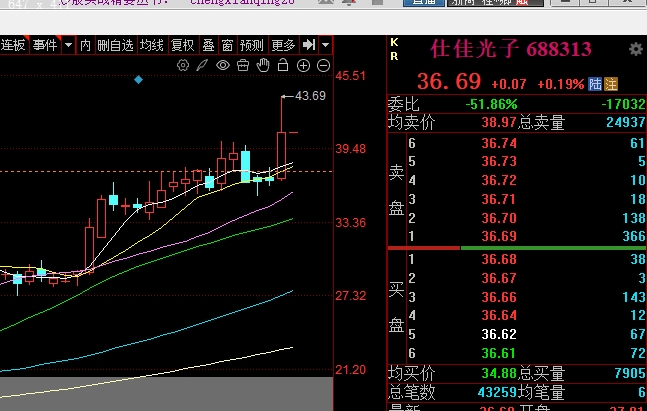Open the 均线 moving average option
Image resolution: width=647 pixels, height=411 pixels.
[151, 45]
